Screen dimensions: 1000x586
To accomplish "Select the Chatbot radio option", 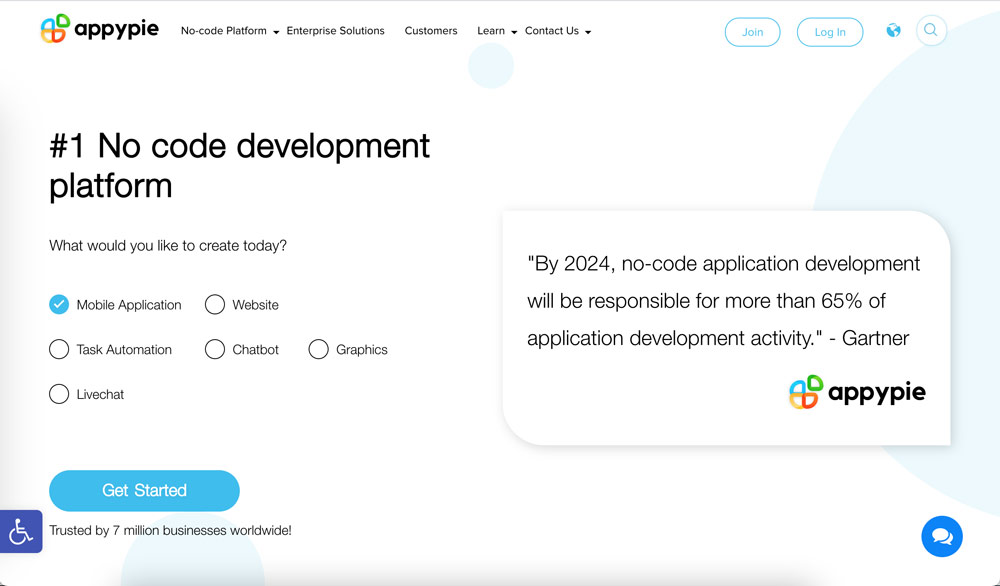I will pos(215,349).
